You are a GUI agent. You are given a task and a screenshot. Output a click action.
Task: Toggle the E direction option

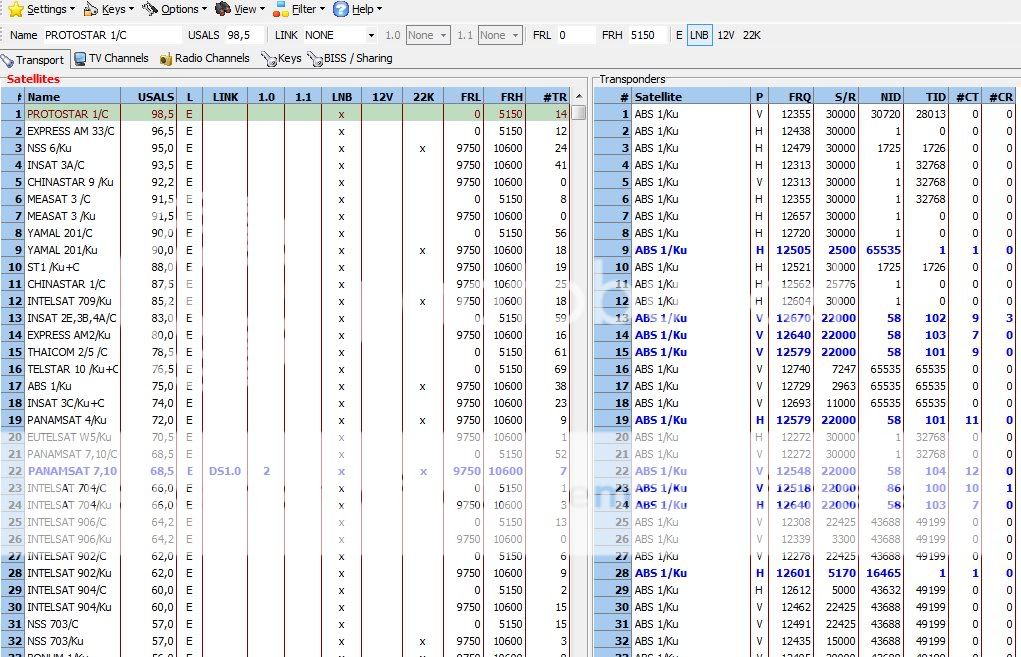[679, 35]
